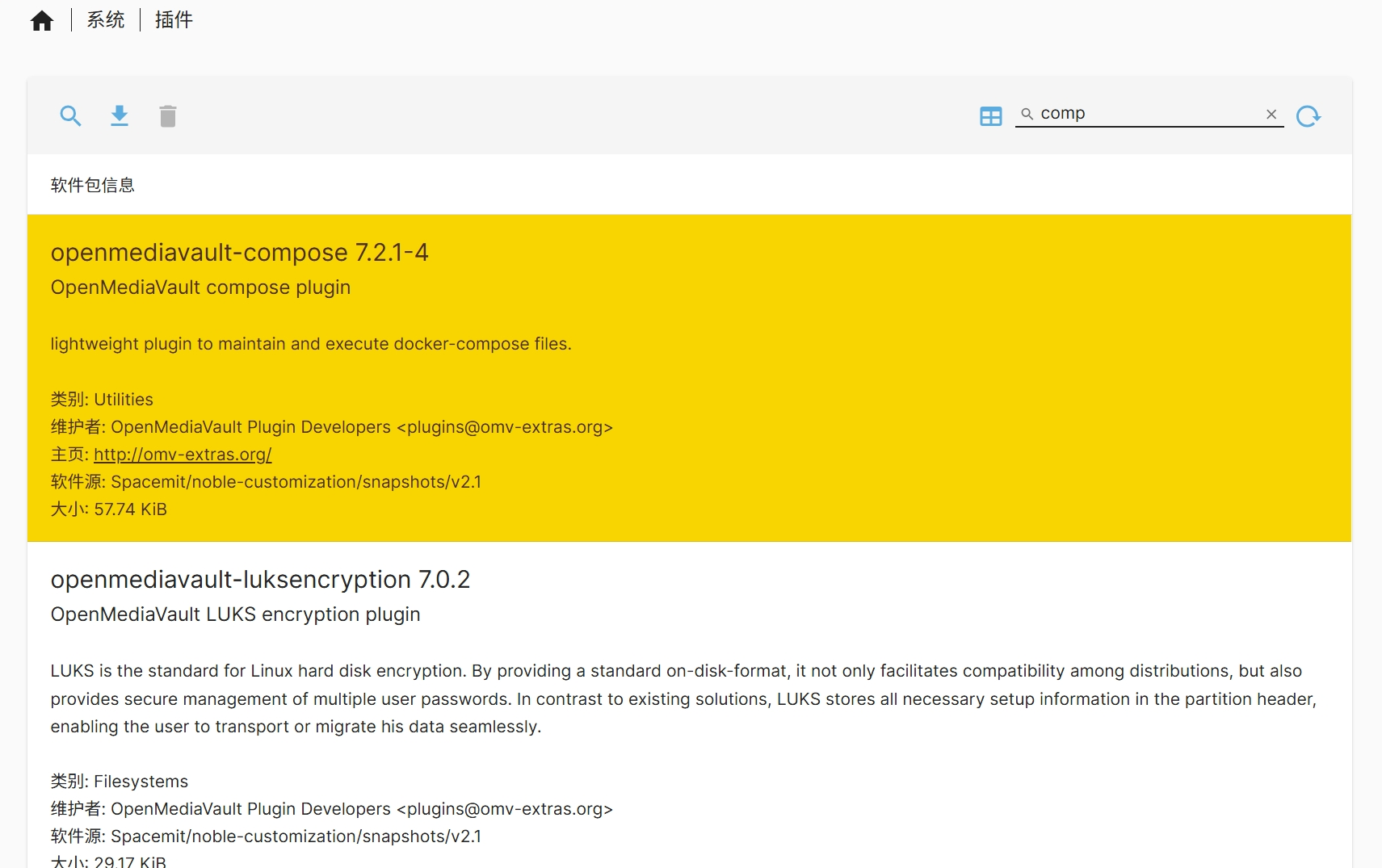The height and width of the screenshot is (868, 1382).
Task: Click OpenMediaVault compose plugin subtitle
Action: 200,287
